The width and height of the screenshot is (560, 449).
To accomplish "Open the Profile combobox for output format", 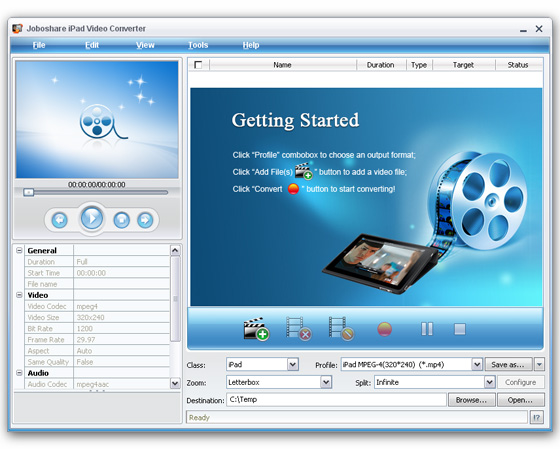I will click(477, 364).
